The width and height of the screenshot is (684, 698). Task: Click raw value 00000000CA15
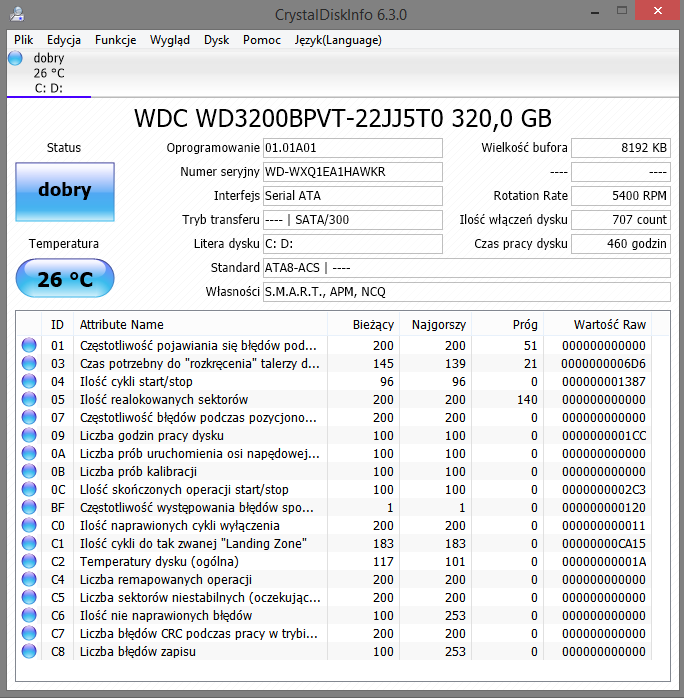coord(603,544)
